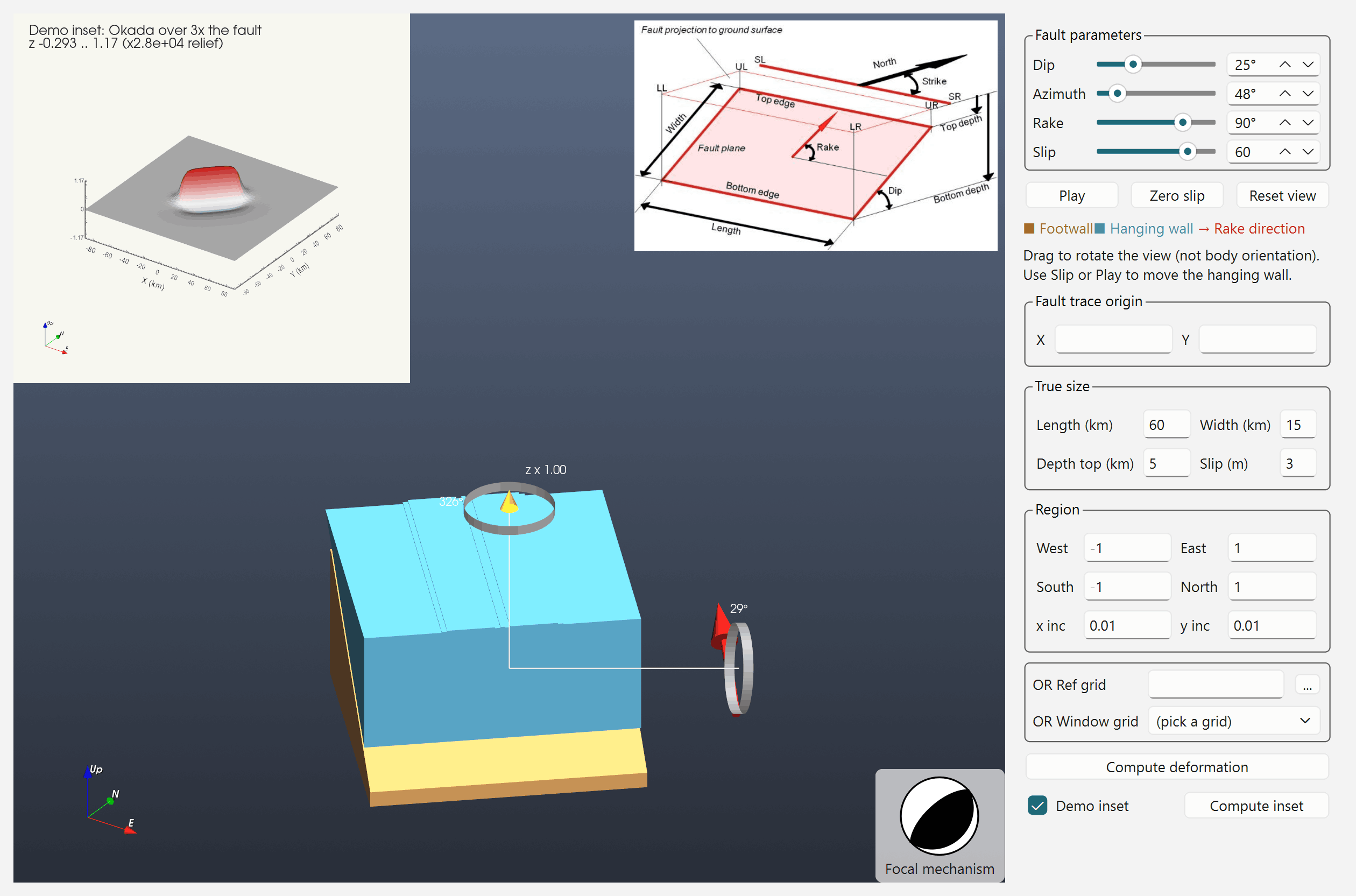Open the OR Window grid dropdown
The width and height of the screenshot is (1356, 896).
(1234, 721)
